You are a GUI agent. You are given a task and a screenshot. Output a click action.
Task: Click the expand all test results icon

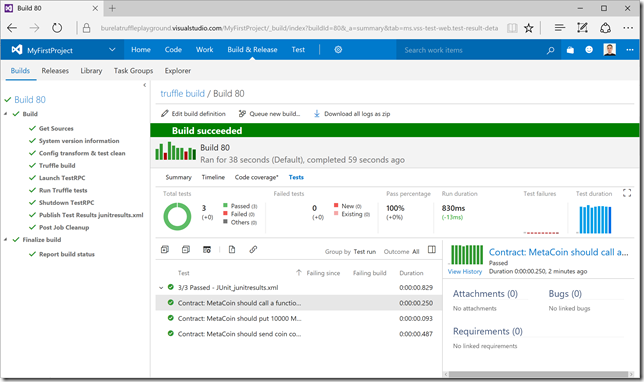(x=165, y=249)
